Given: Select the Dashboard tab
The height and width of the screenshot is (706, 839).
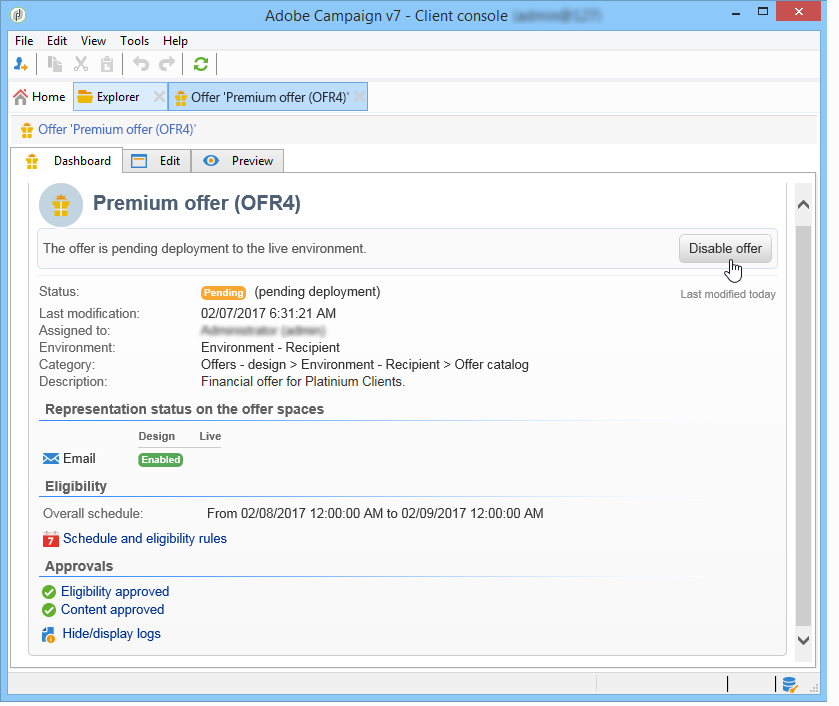Looking at the screenshot, I should 68,161.
